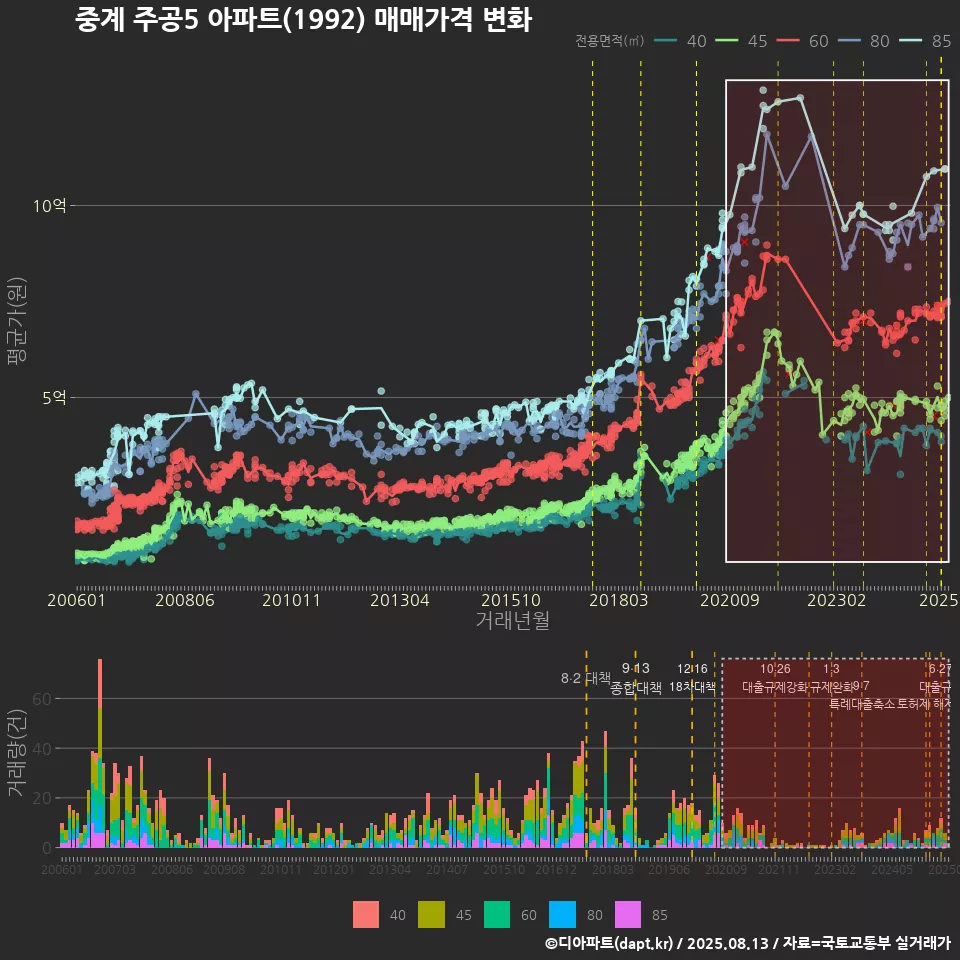Click the 10억 y-axis label

(x=50, y=206)
